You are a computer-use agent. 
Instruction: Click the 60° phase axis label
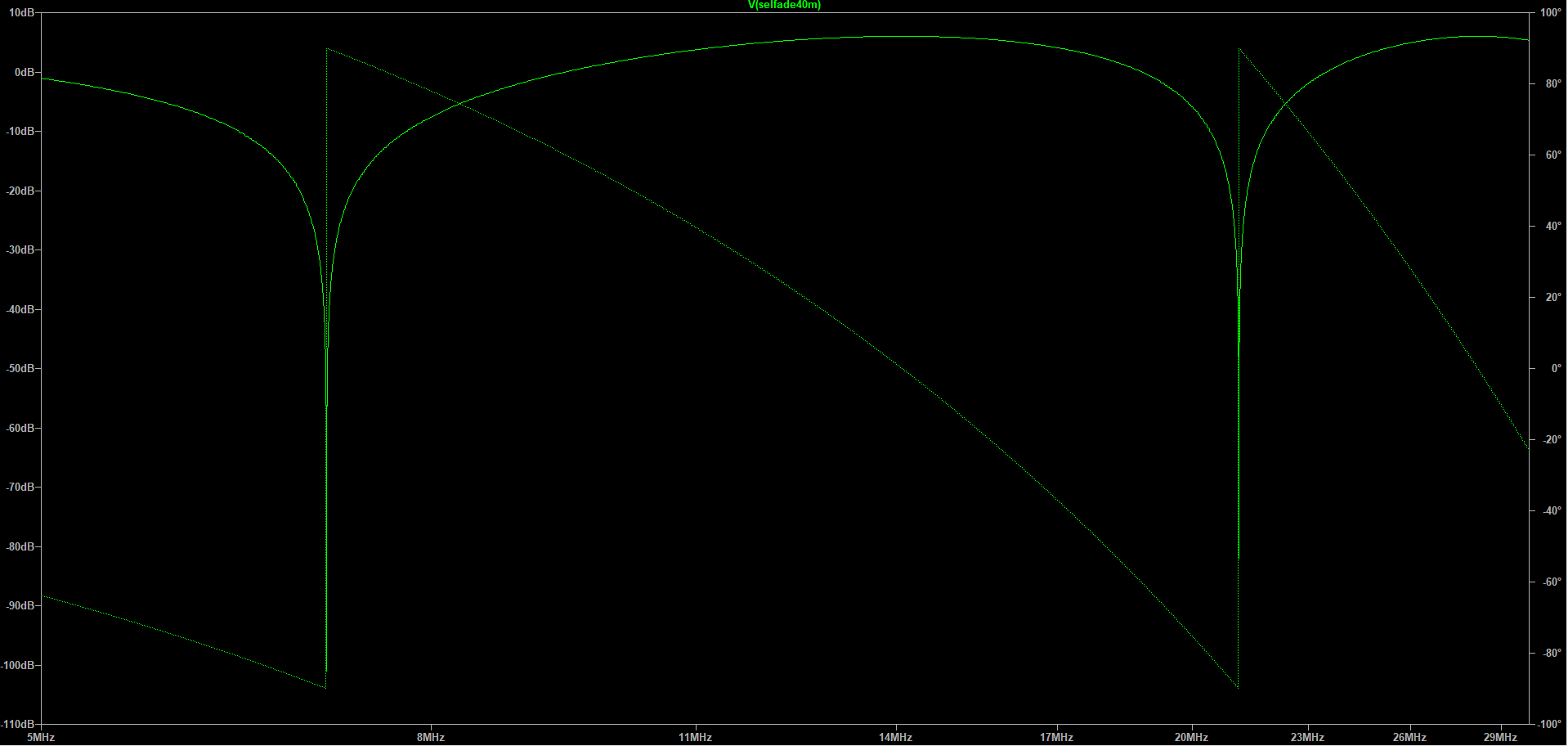[x=1553, y=155]
